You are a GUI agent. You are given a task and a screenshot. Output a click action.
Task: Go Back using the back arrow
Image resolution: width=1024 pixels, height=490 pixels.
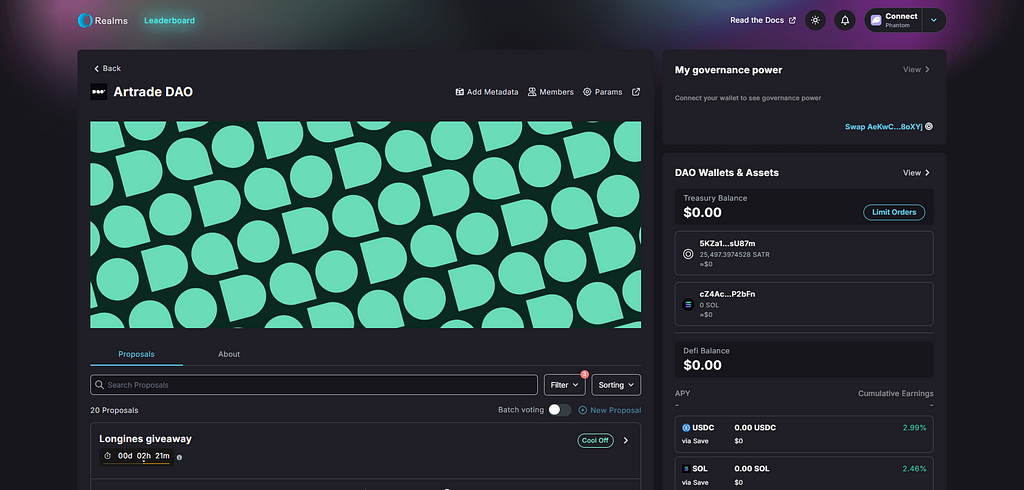coord(107,69)
